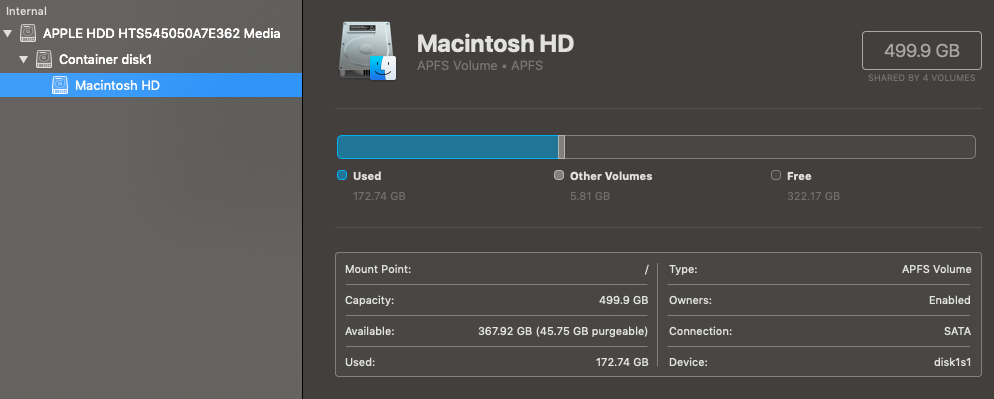The width and height of the screenshot is (994, 399).
Task: Click the Available 367.92 GB row
Action: 496,331
